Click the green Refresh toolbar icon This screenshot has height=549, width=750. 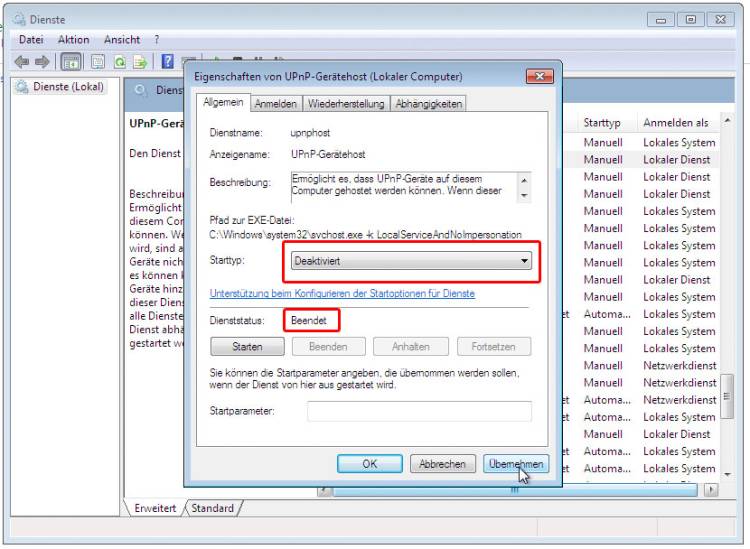coord(119,61)
